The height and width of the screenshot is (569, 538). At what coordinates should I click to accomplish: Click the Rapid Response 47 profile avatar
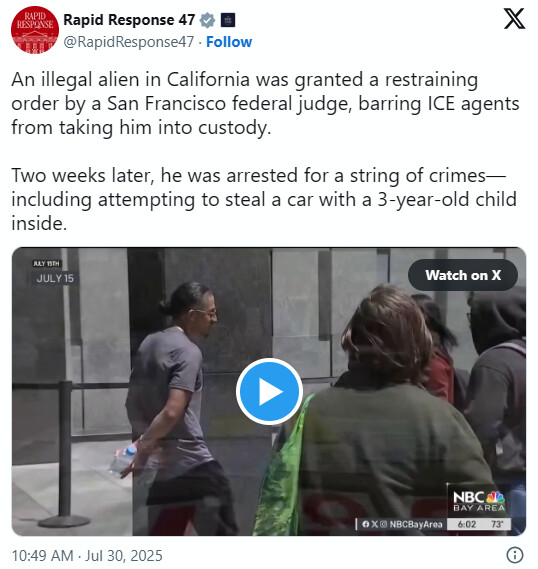click(35, 30)
